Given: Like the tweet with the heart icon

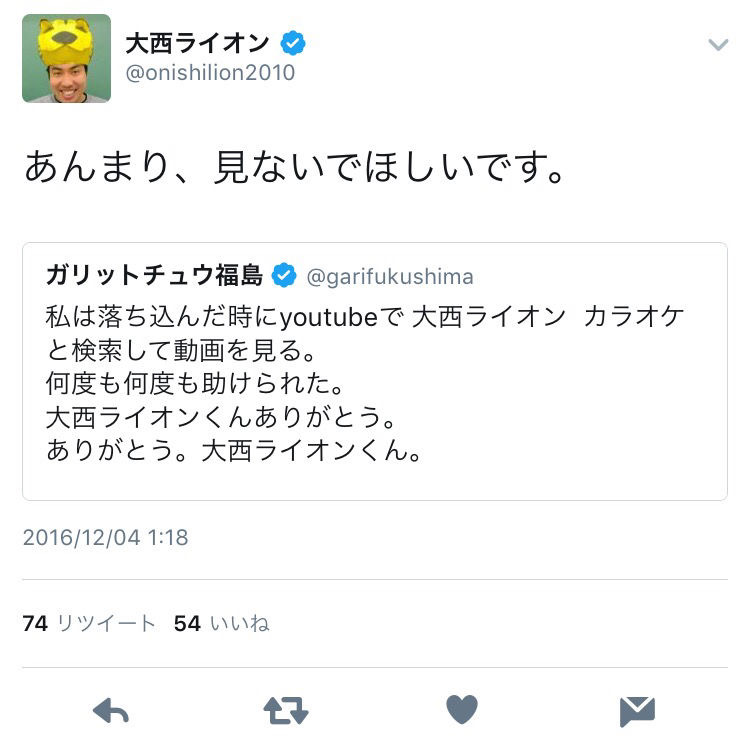Looking at the screenshot, I should 462,709.
